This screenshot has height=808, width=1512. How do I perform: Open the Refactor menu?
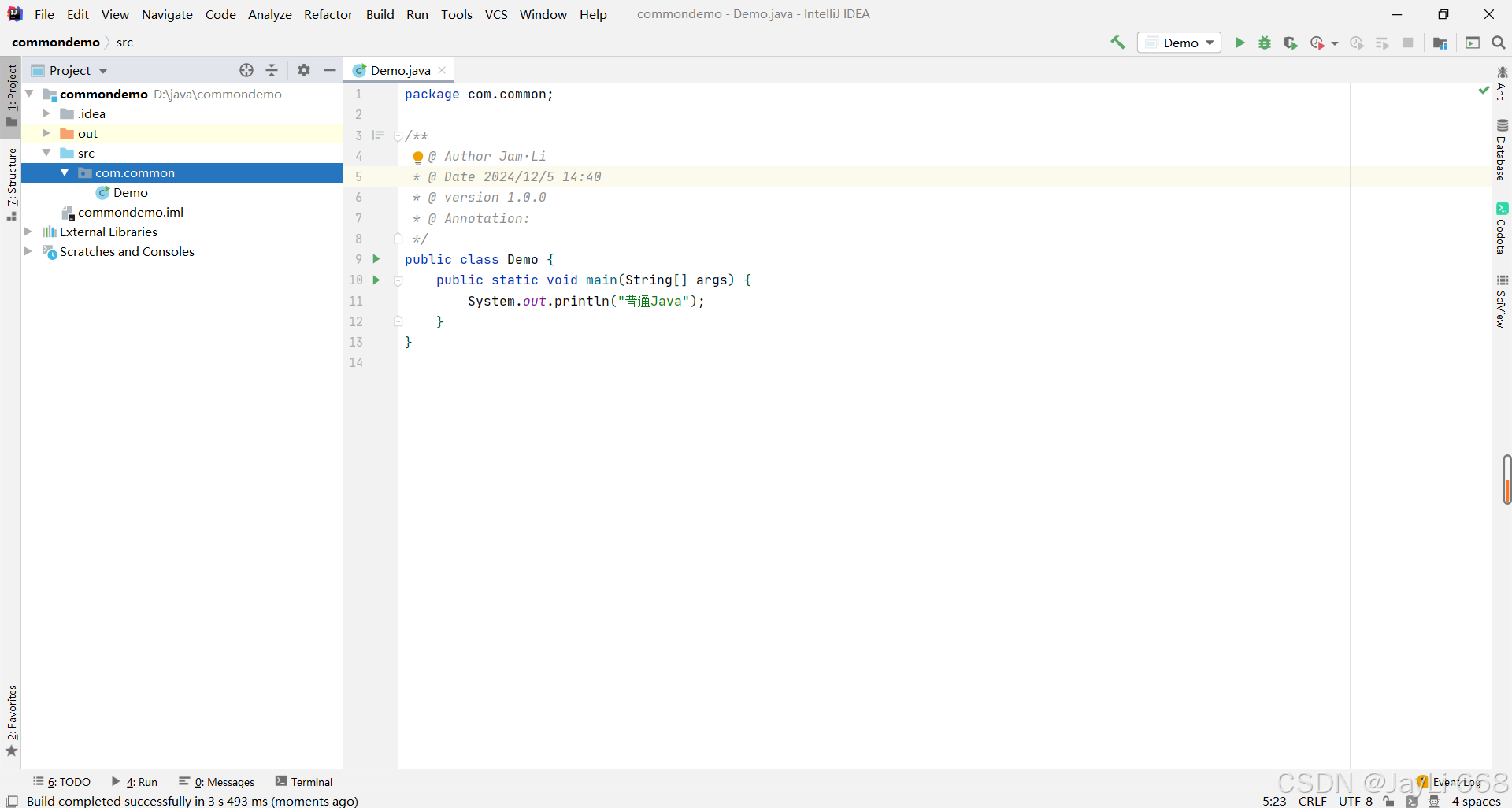click(x=328, y=14)
